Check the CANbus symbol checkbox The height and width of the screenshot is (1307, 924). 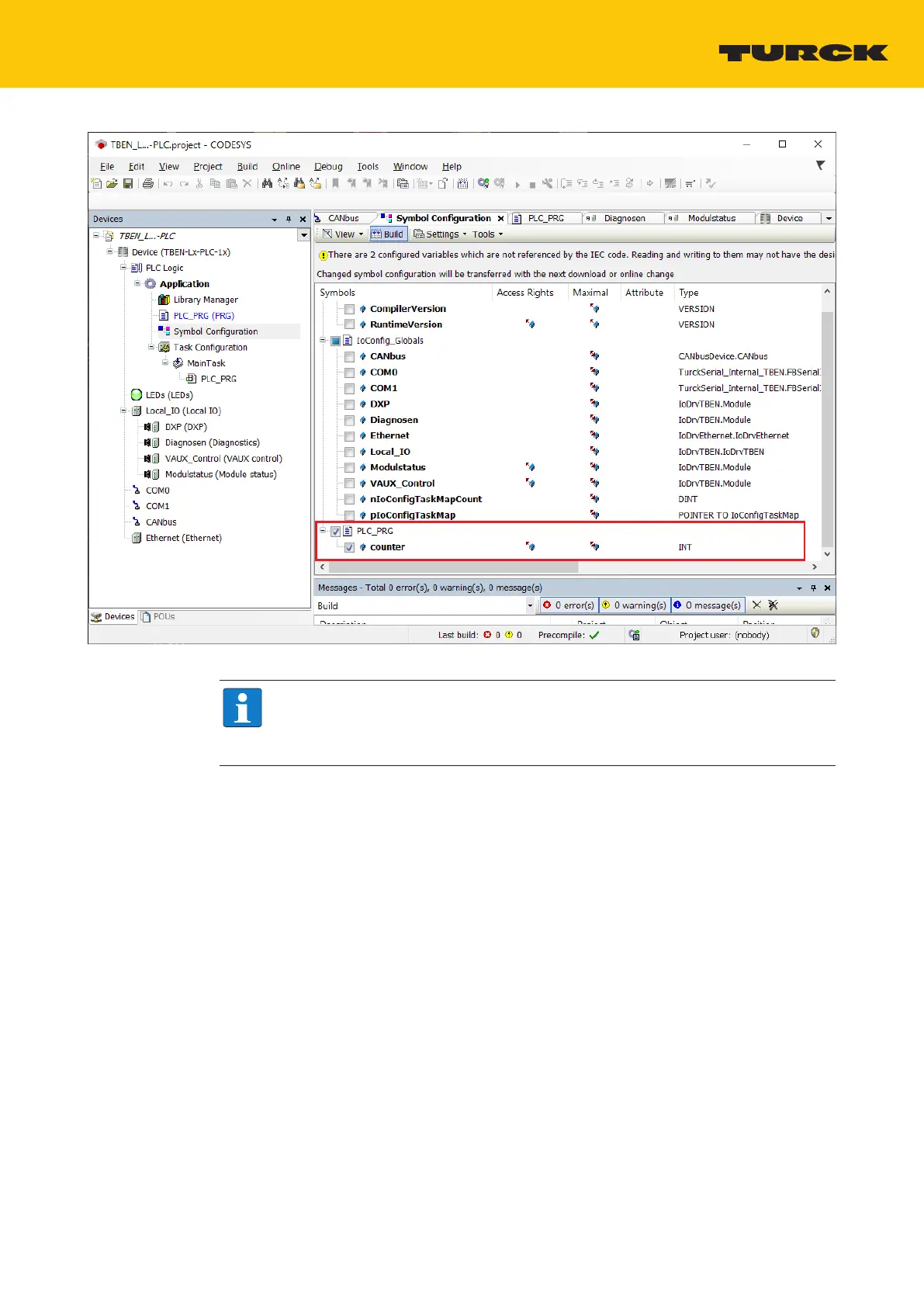tap(349, 356)
